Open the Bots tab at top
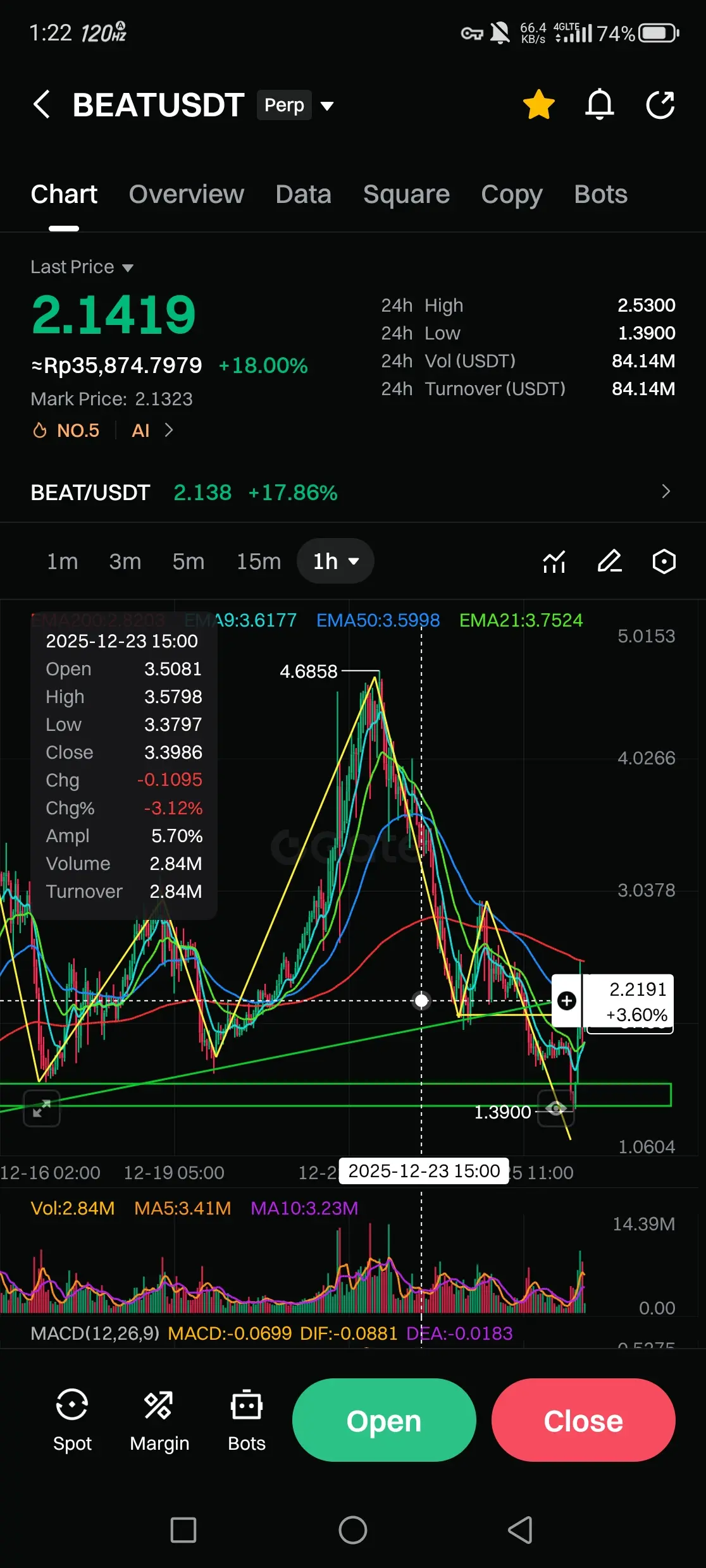The width and height of the screenshot is (706, 1568). [601, 195]
